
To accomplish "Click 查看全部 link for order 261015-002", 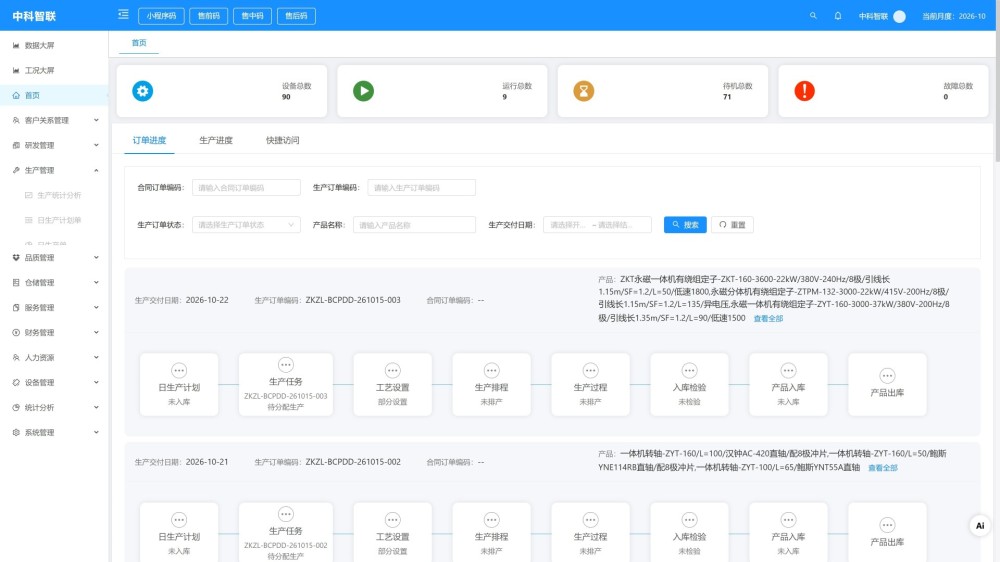I will [883, 468].
